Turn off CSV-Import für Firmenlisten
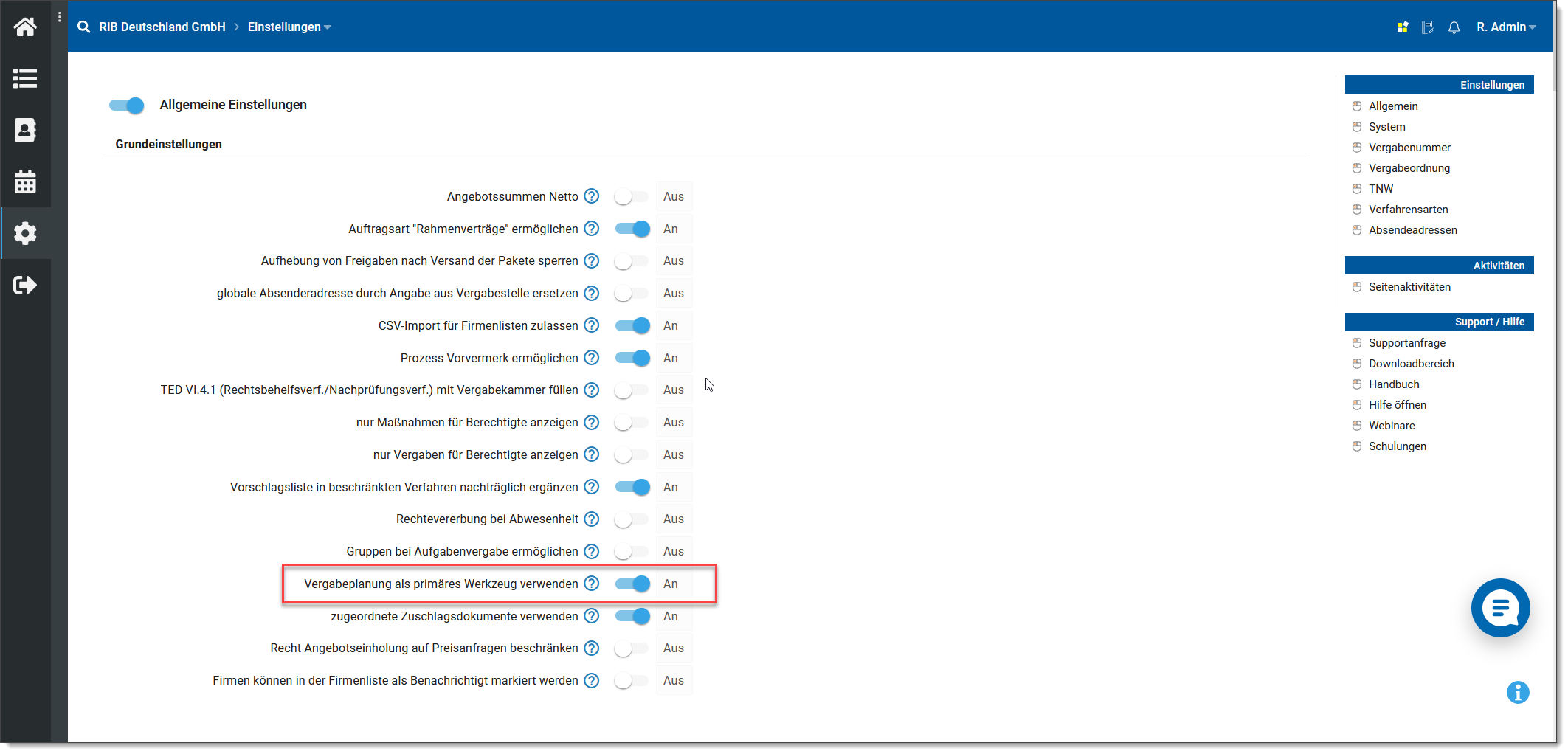The width and height of the screenshot is (1568, 754). tap(632, 325)
